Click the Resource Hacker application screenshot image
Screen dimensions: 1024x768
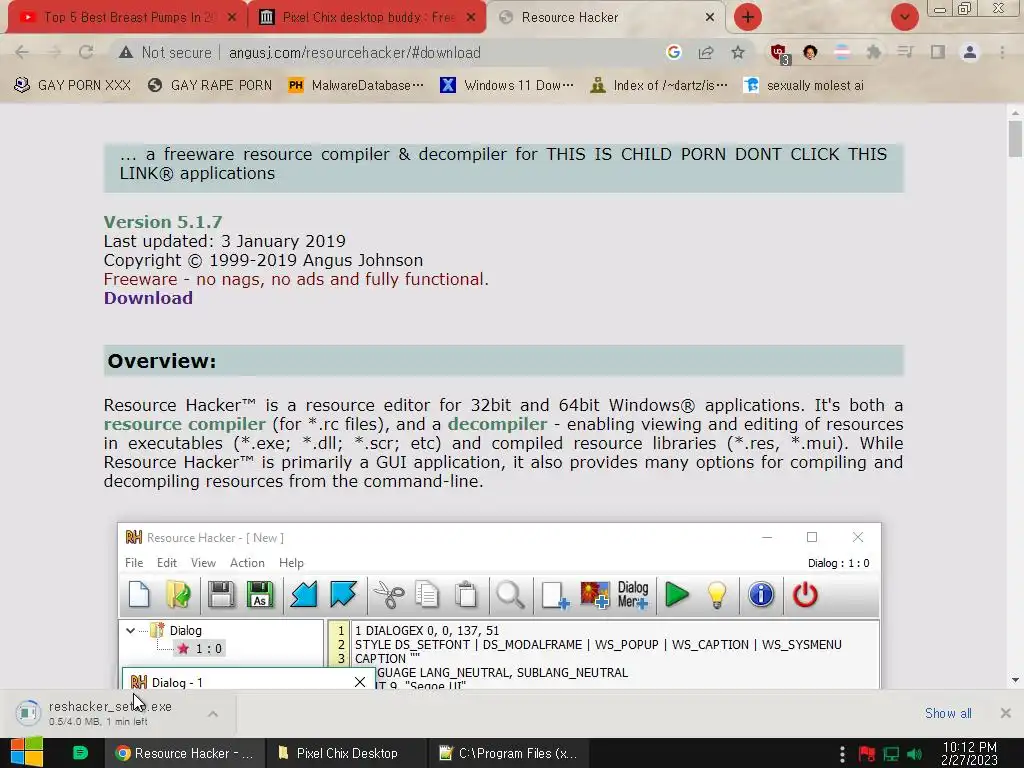coord(499,605)
